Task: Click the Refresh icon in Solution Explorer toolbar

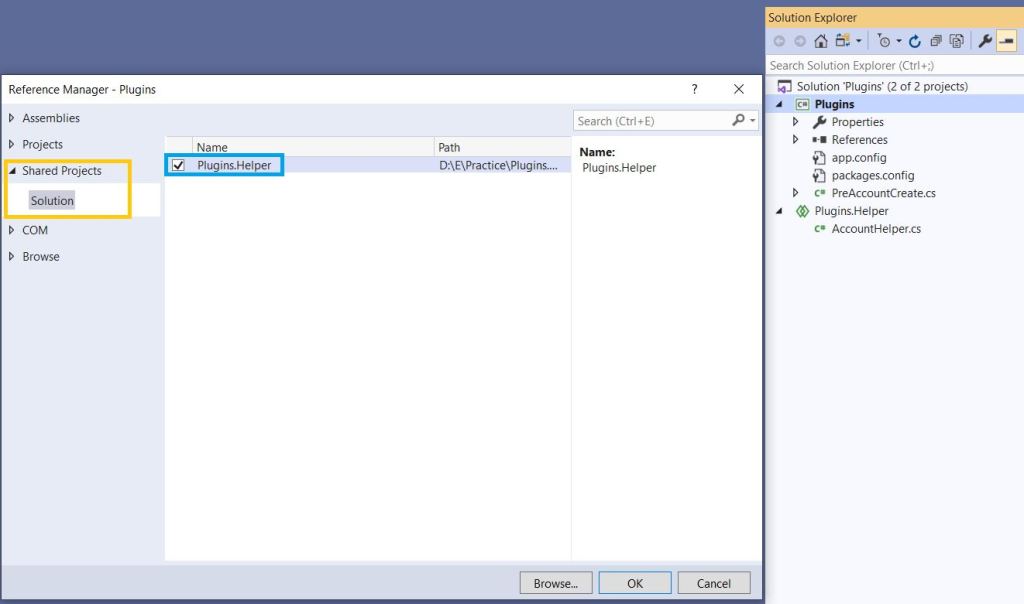Action: 914,41
